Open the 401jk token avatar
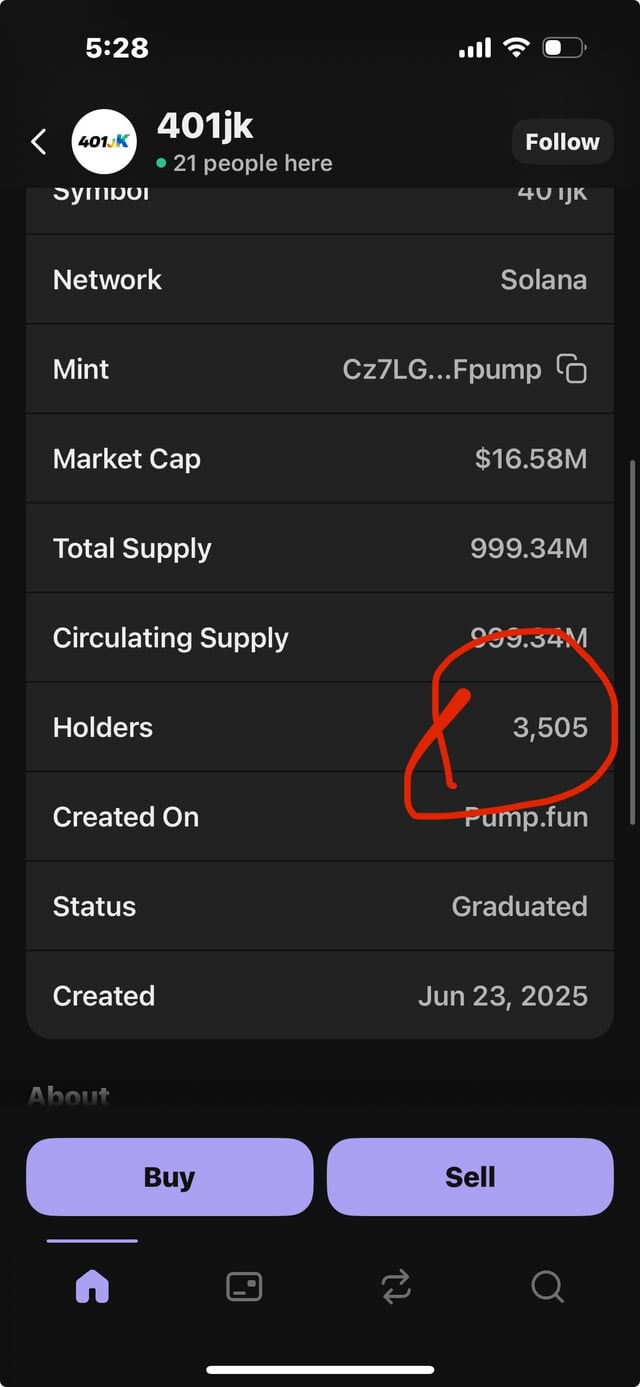 tap(104, 142)
